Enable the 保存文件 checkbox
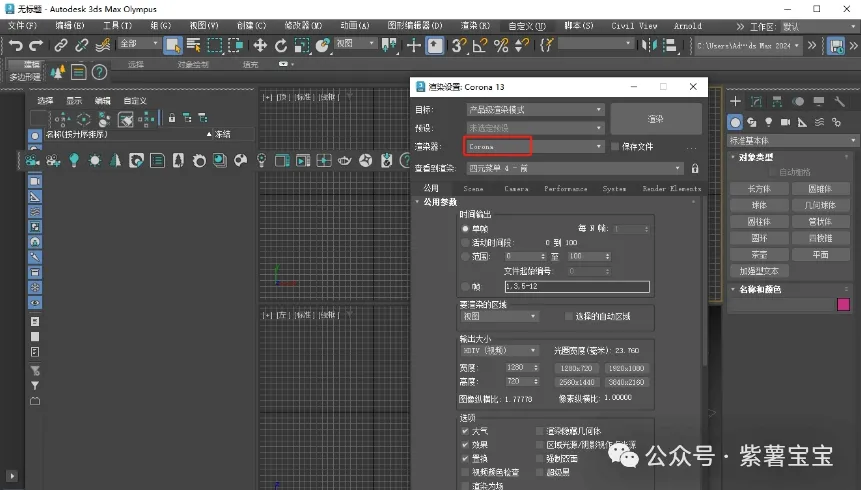Viewport: 861px width, 490px height. point(615,146)
